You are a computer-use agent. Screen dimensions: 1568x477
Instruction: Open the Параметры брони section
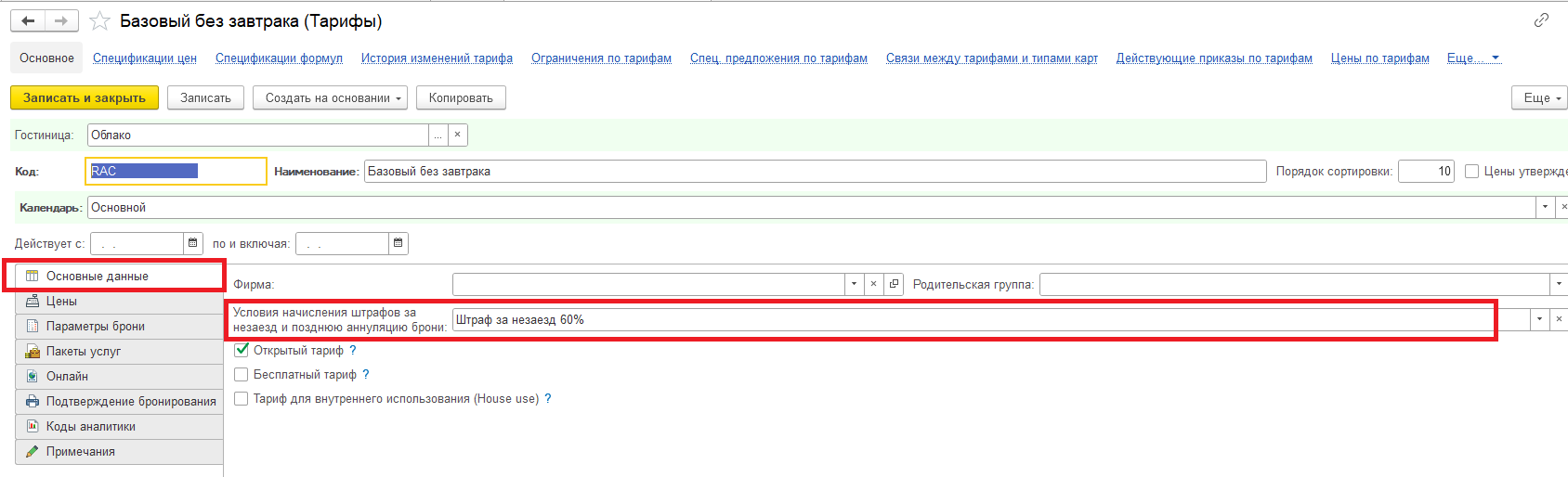tap(119, 326)
